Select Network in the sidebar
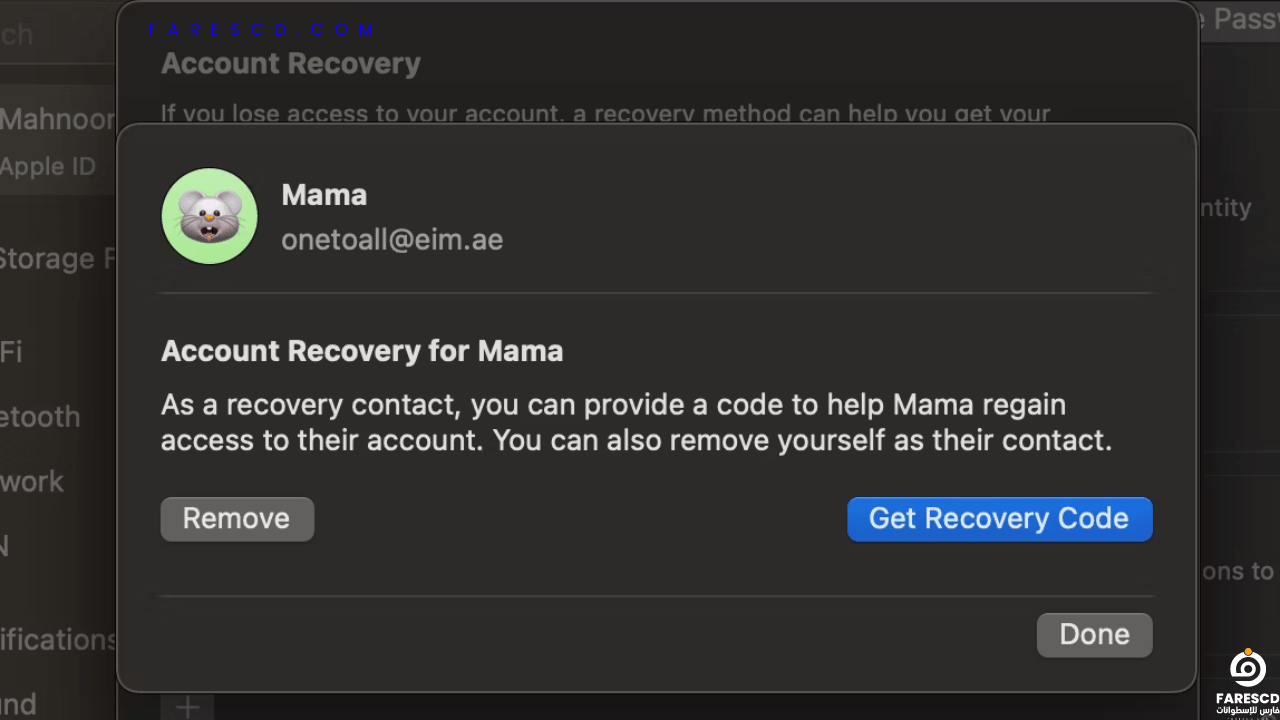Image resolution: width=1280 pixels, height=720 pixels. pos(32,481)
